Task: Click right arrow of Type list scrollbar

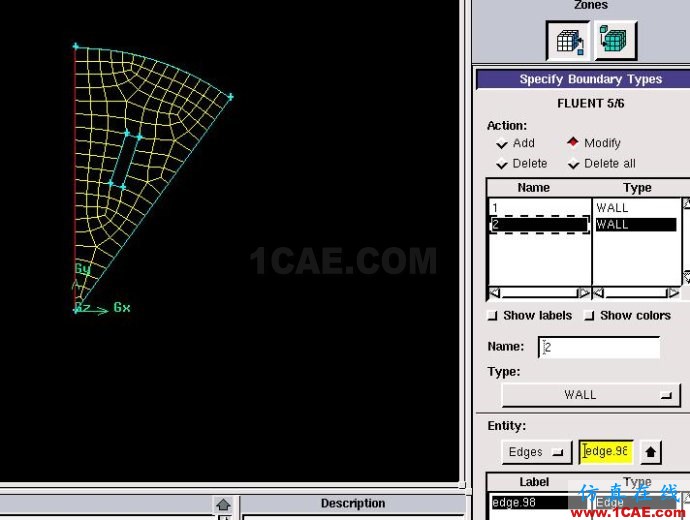Action: [x=673, y=293]
